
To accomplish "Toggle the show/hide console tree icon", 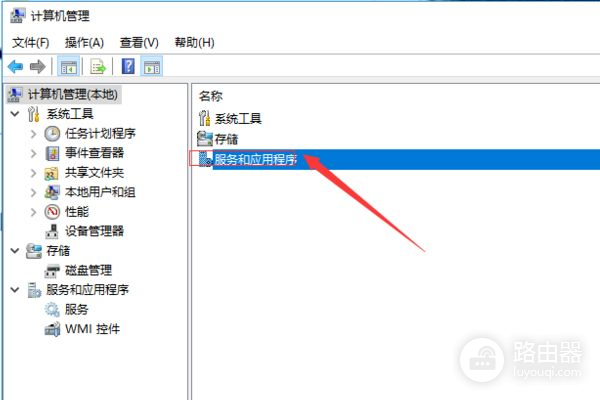I will point(68,67).
